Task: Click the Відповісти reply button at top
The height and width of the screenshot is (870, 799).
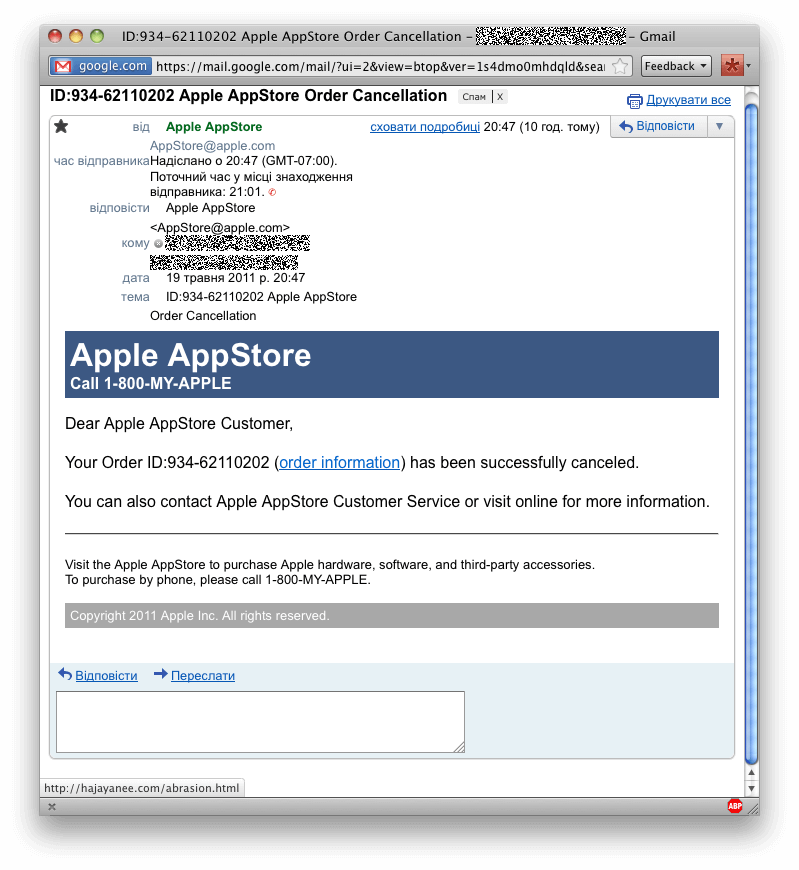Action: (658, 127)
